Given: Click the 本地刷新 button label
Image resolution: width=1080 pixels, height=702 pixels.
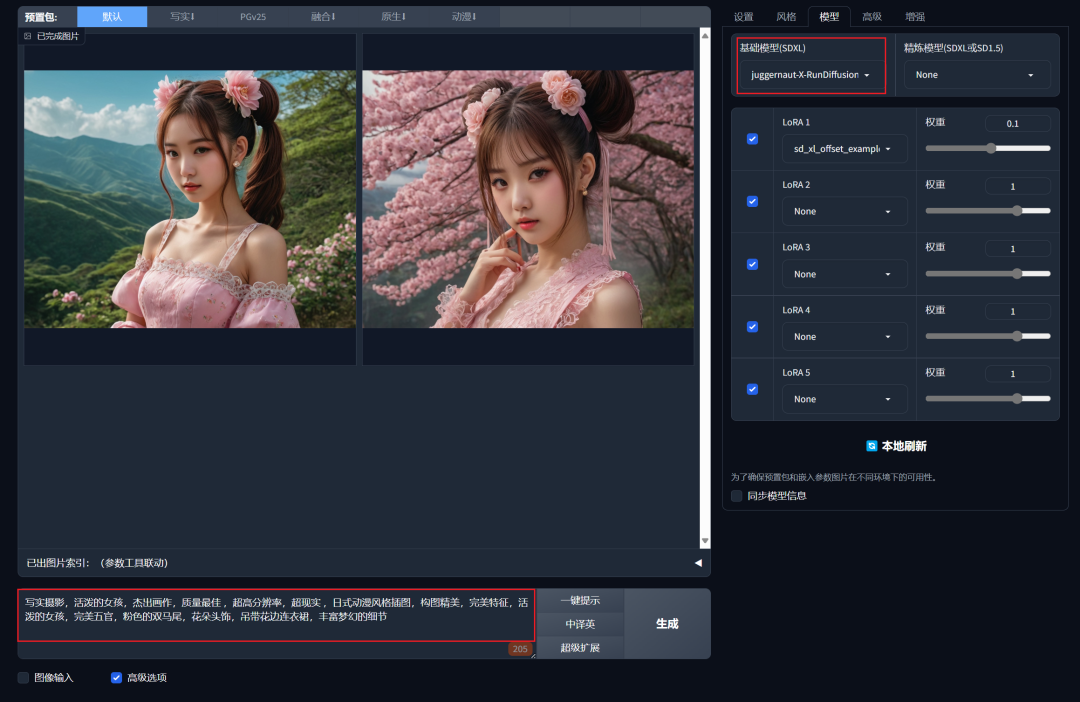Looking at the screenshot, I should (904, 446).
